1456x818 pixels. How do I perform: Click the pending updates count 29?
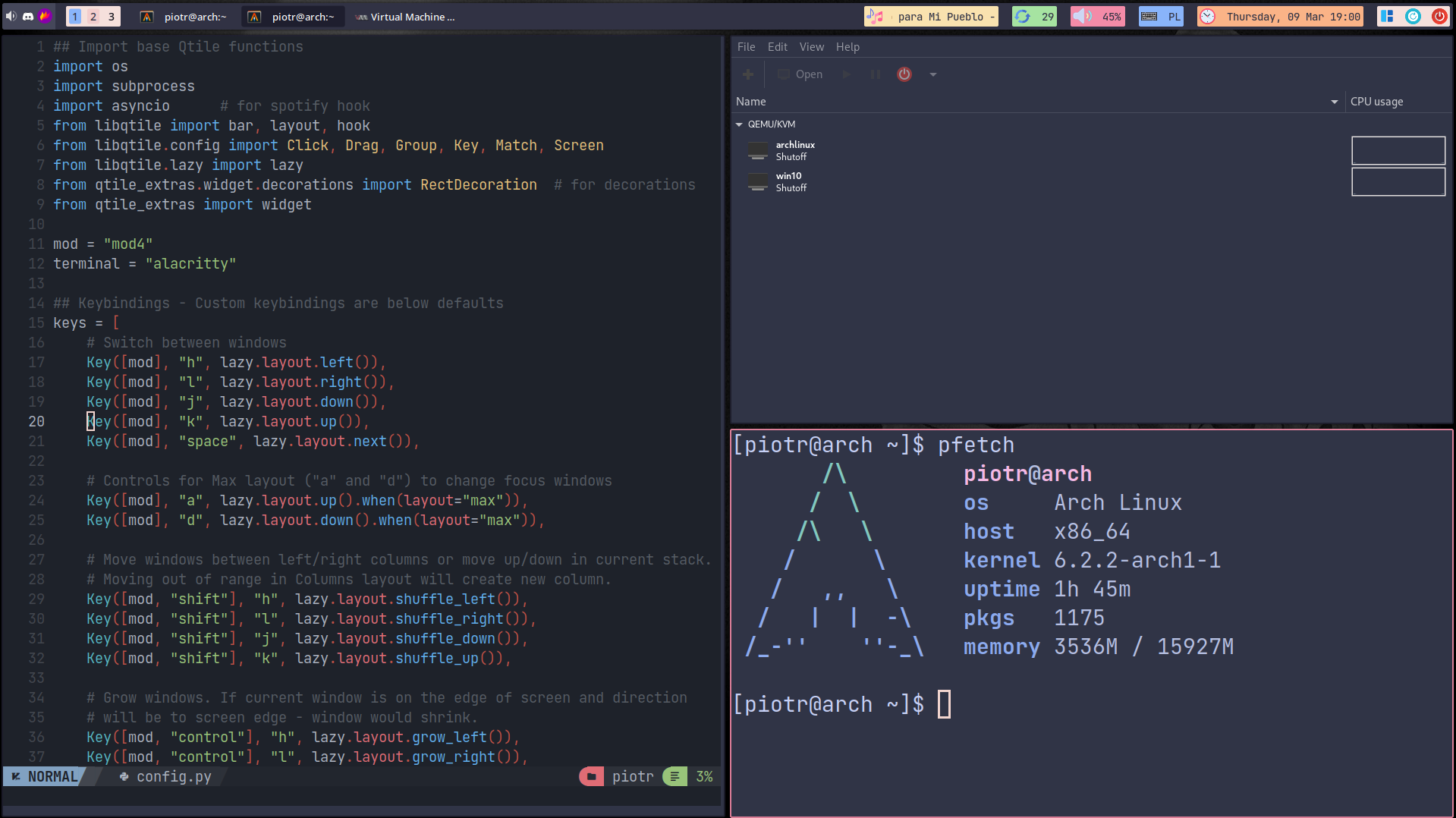1048,17
